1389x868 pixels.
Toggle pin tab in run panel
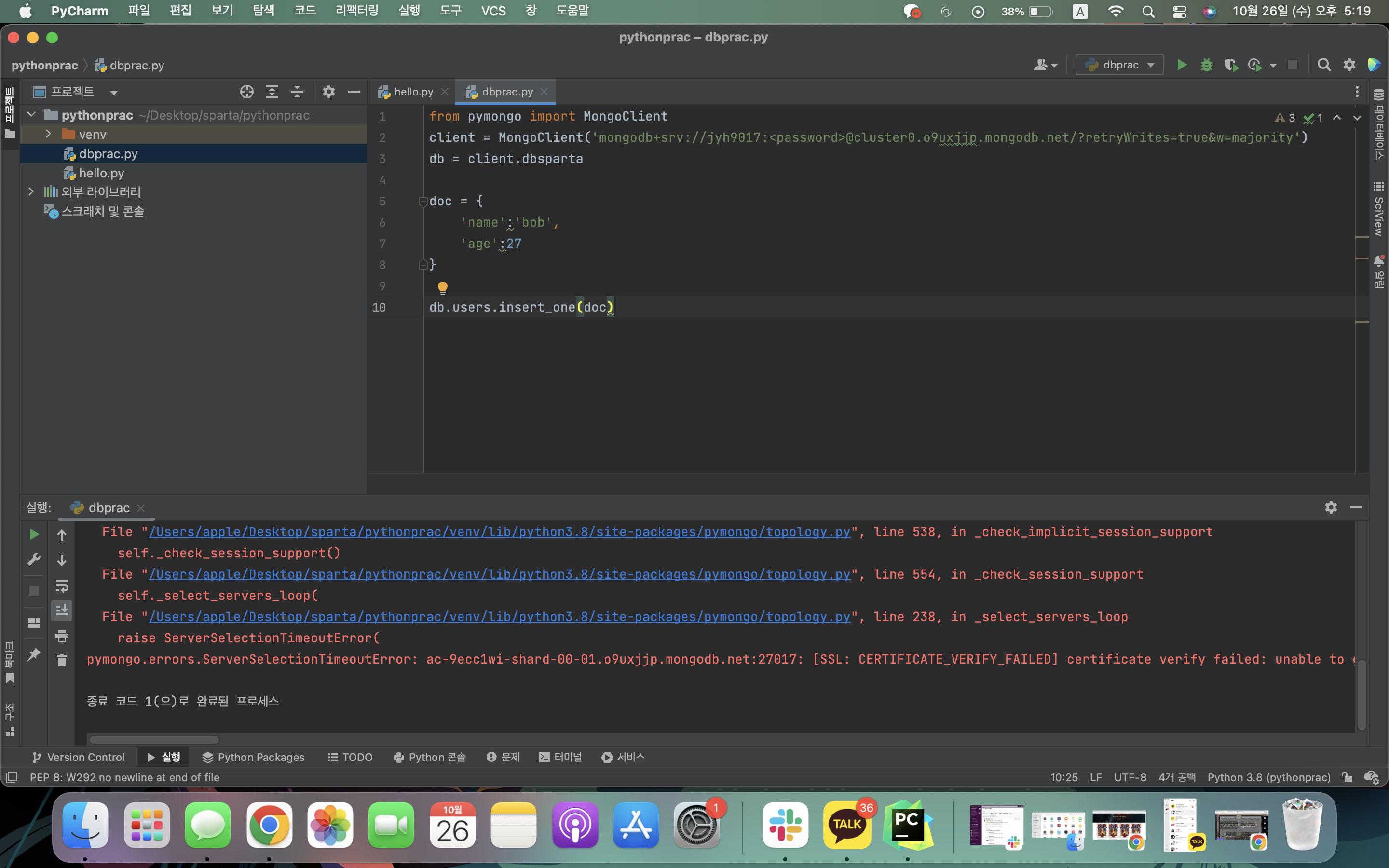click(x=34, y=654)
